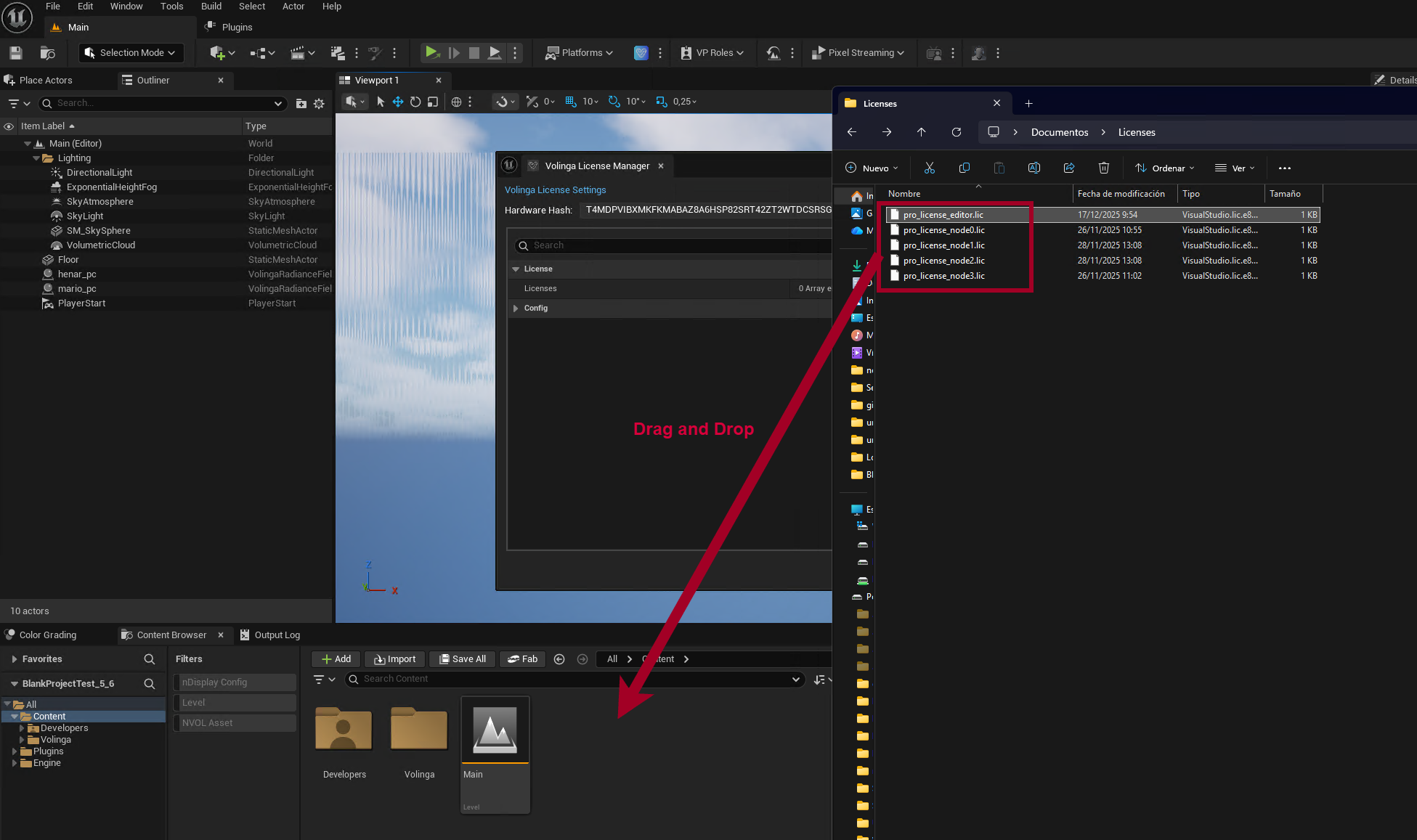Select the rotate tool in viewport toolbar
The height and width of the screenshot is (840, 1417).
click(415, 102)
